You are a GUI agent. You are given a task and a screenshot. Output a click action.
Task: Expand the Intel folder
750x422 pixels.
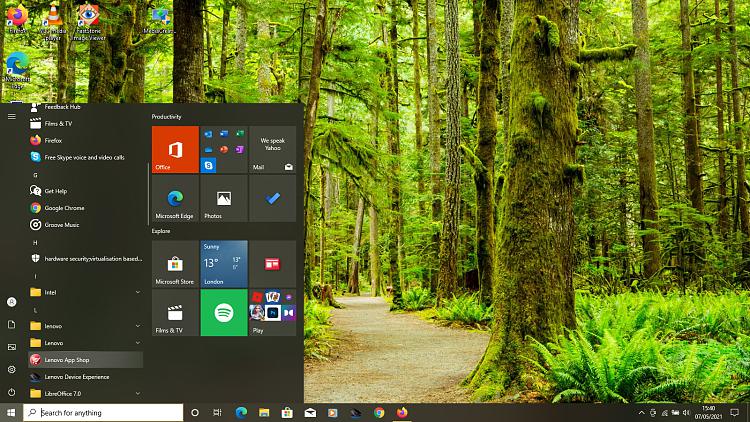(86, 292)
